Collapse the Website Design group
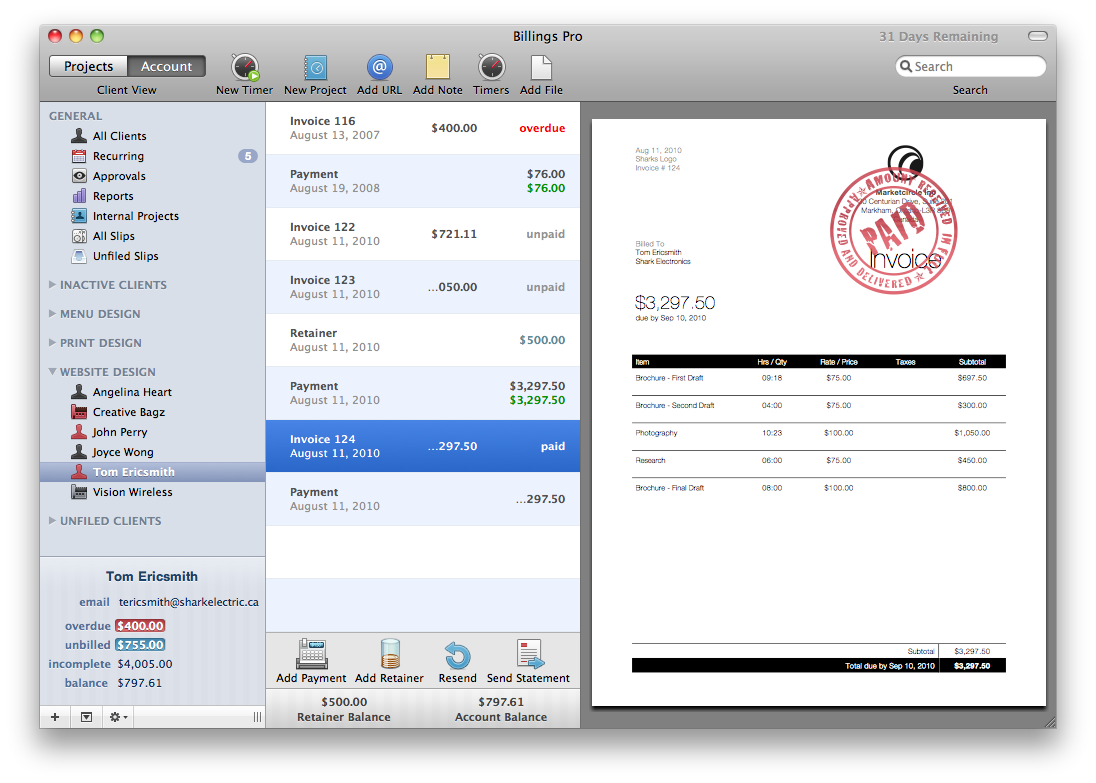The image size is (1096, 783). tap(52, 372)
